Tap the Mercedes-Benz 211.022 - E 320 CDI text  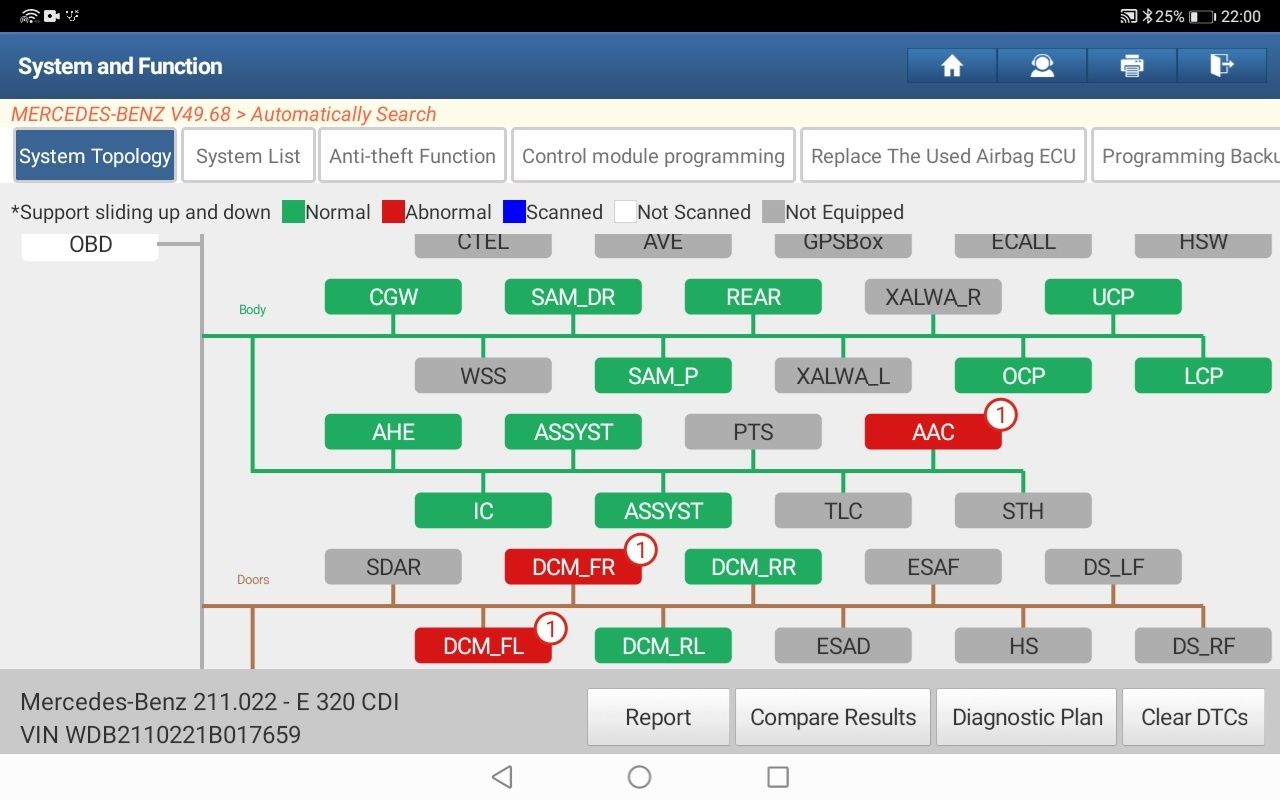click(210, 702)
